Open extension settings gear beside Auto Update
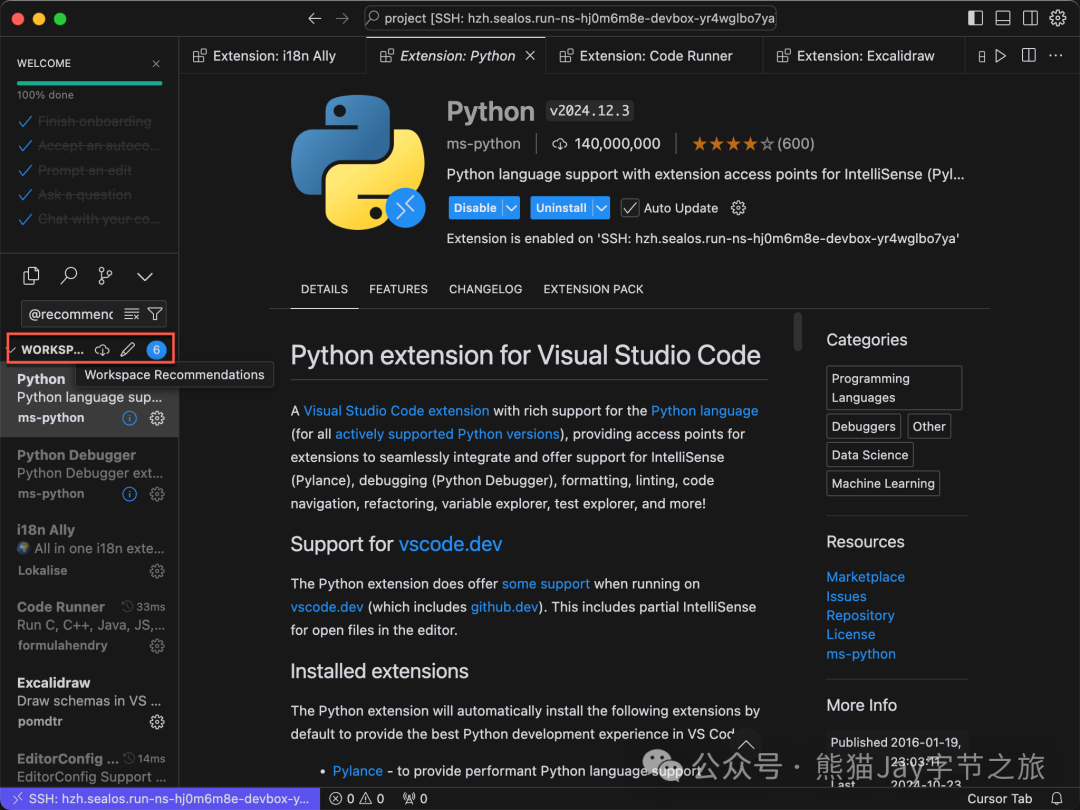 738,208
